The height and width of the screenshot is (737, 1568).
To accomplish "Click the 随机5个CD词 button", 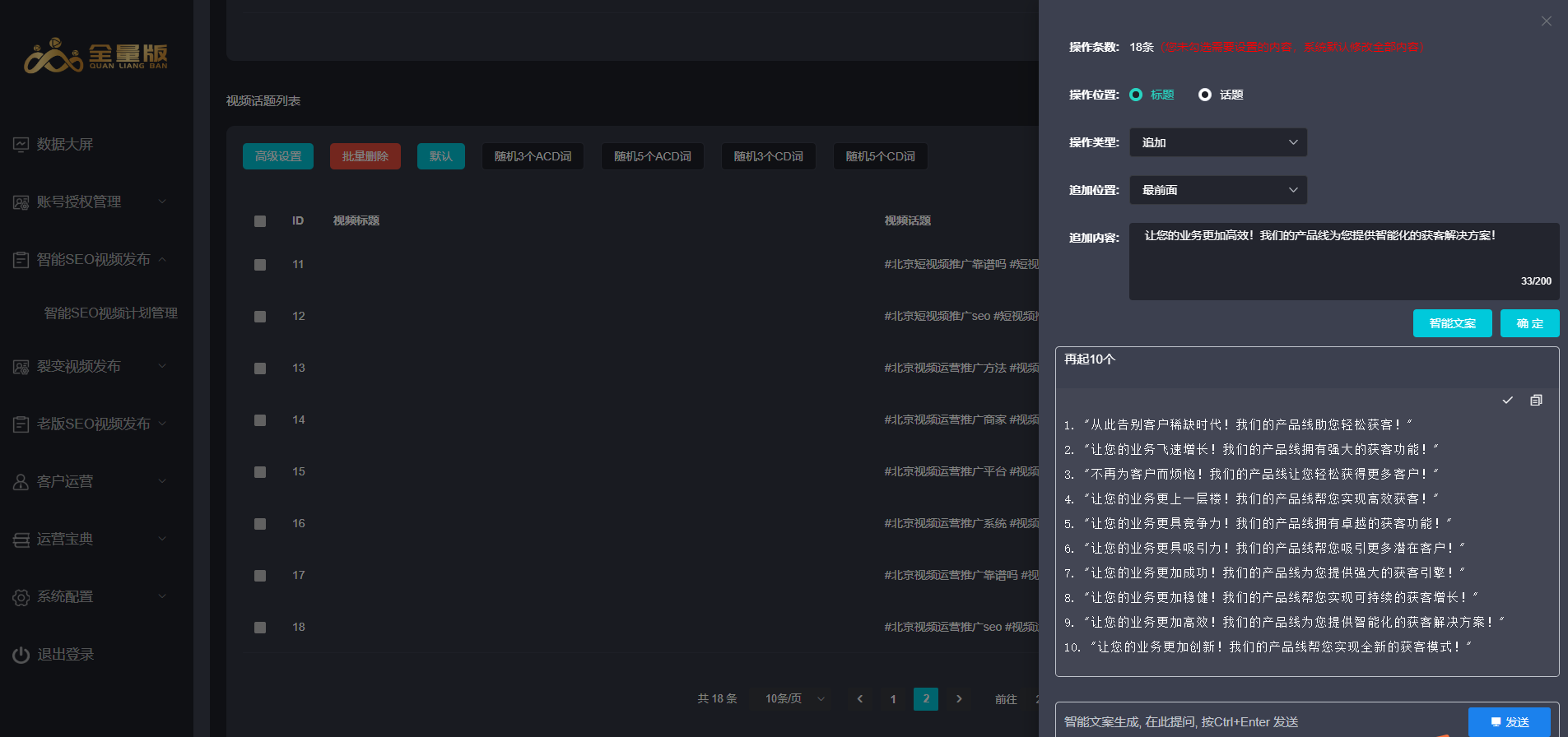I will coord(881,156).
